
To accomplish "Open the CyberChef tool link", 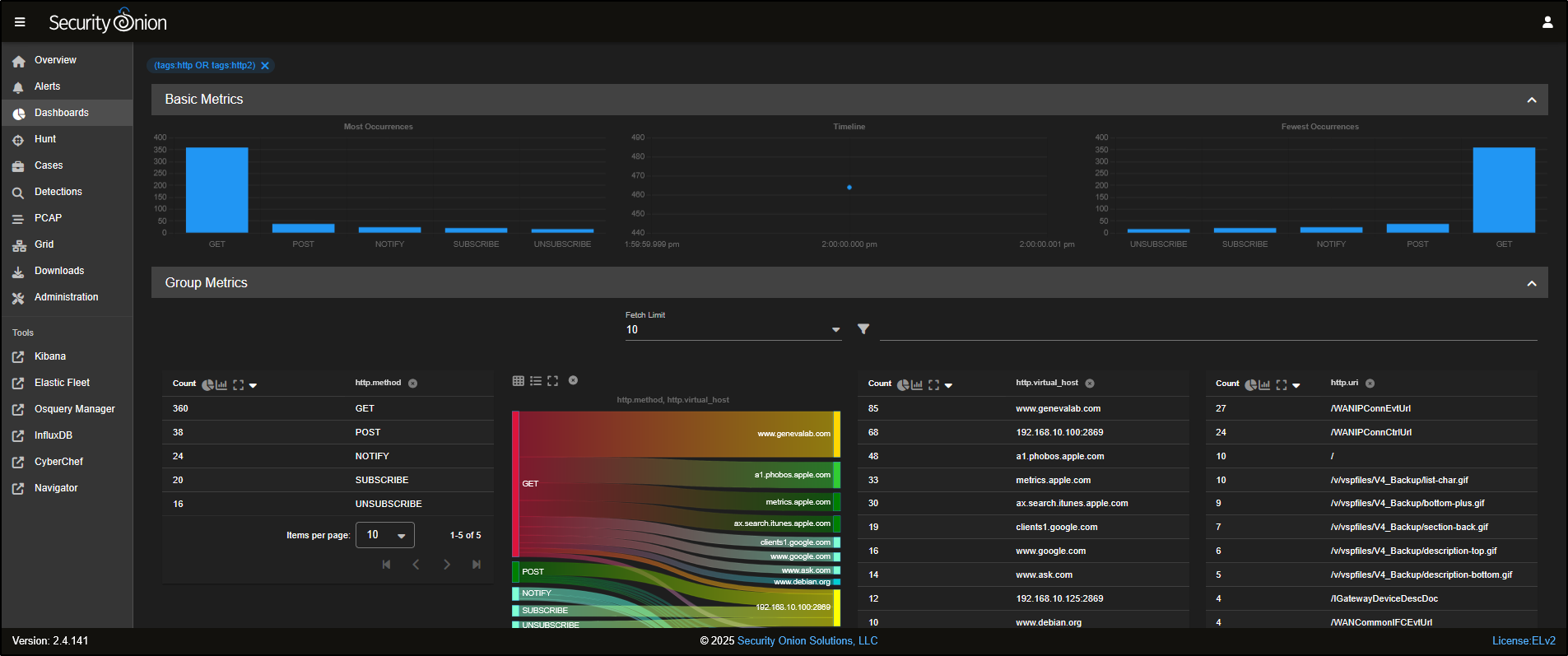I will tap(58, 462).
